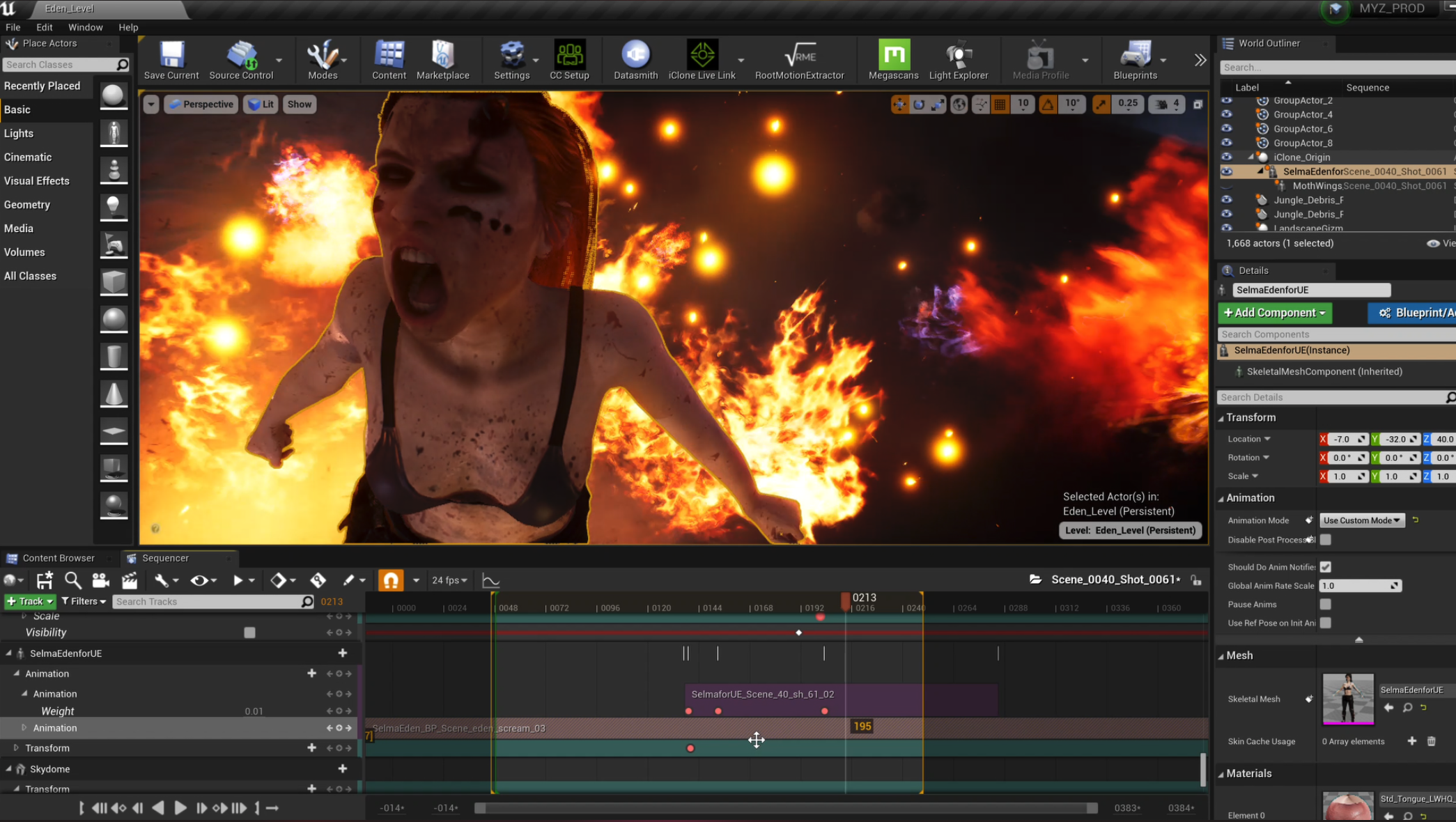The image size is (1456, 822).
Task: Open the Filters dropdown in Sequencer
Action: tap(84, 602)
